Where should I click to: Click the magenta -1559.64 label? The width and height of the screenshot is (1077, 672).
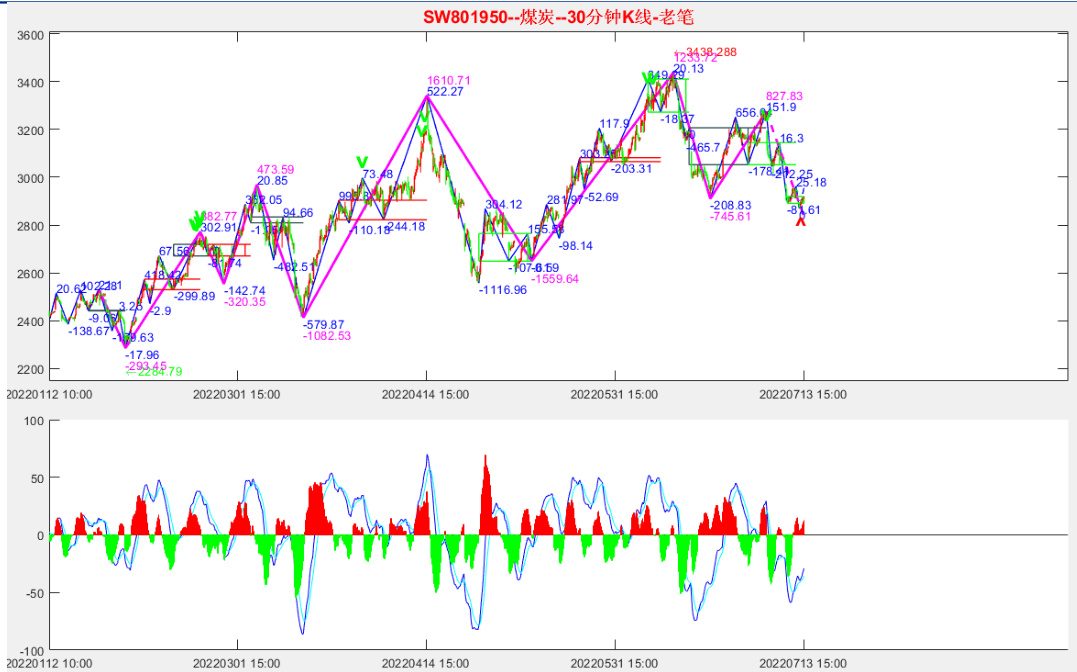click(x=555, y=279)
